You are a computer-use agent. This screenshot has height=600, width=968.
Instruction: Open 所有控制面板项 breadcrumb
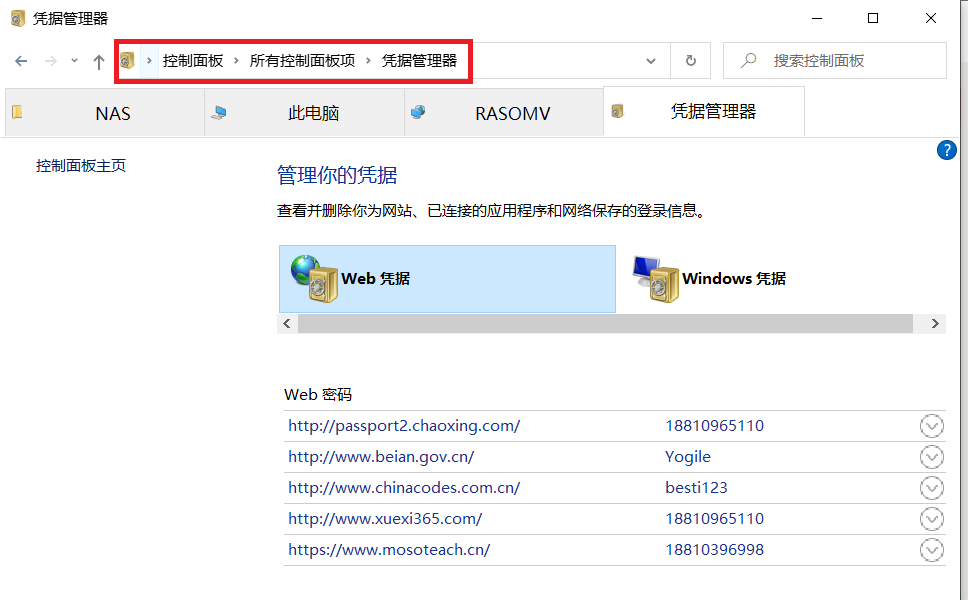(302, 60)
